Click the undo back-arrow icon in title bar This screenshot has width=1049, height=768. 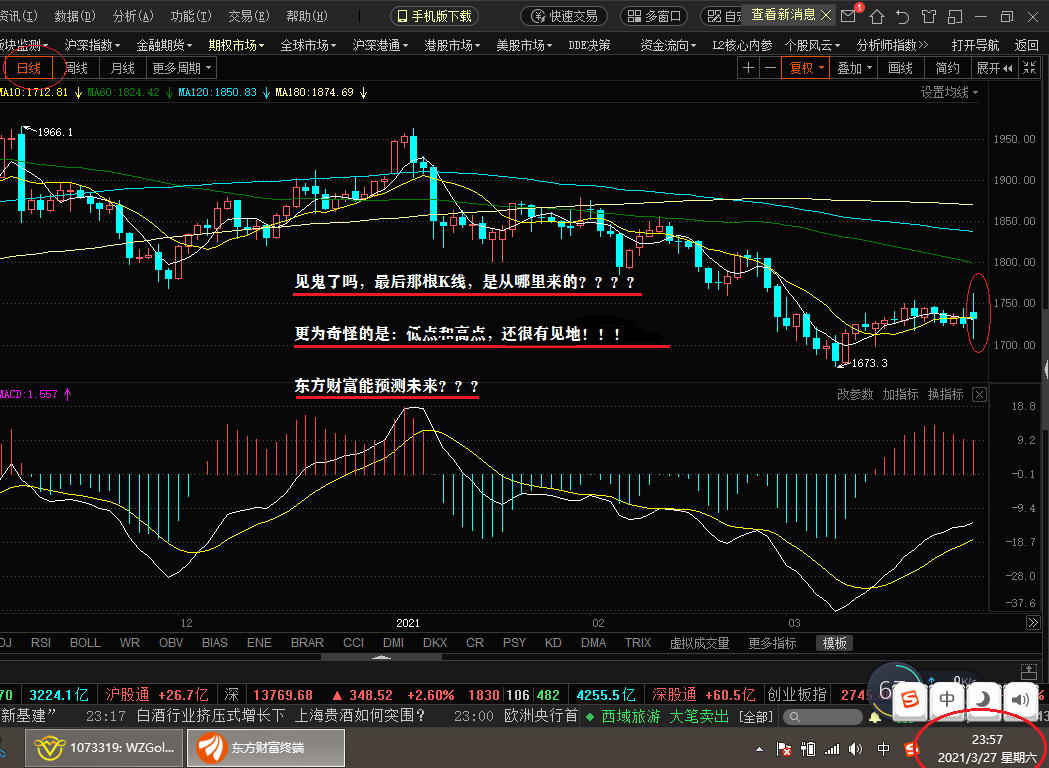902,17
